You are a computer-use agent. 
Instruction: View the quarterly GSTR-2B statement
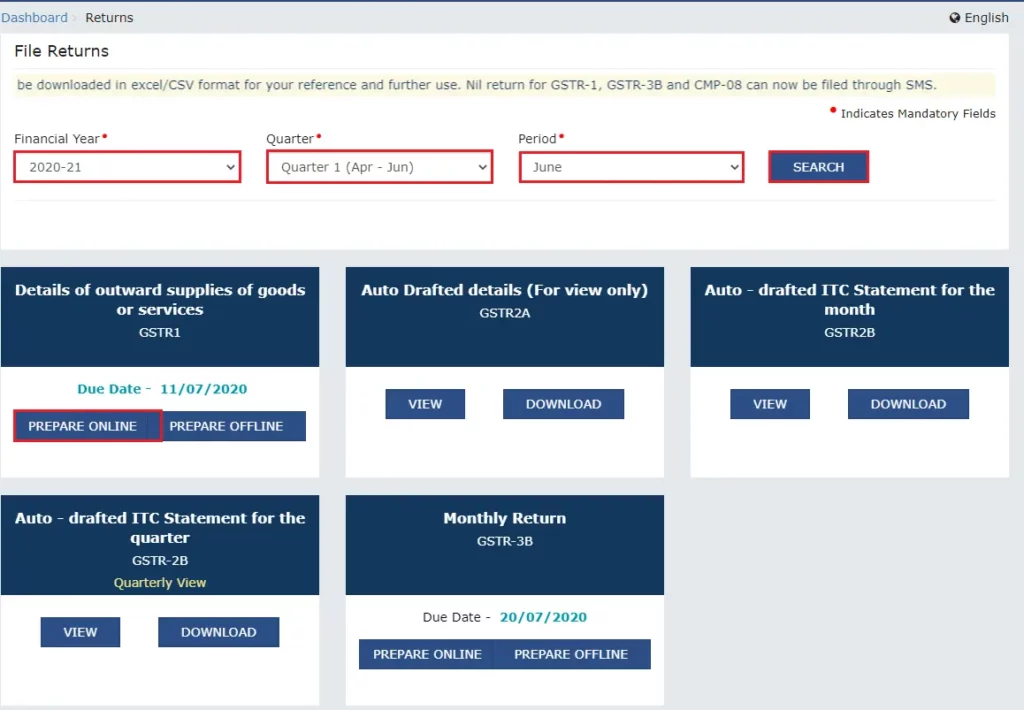pyautogui.click(x=80, y=632)
